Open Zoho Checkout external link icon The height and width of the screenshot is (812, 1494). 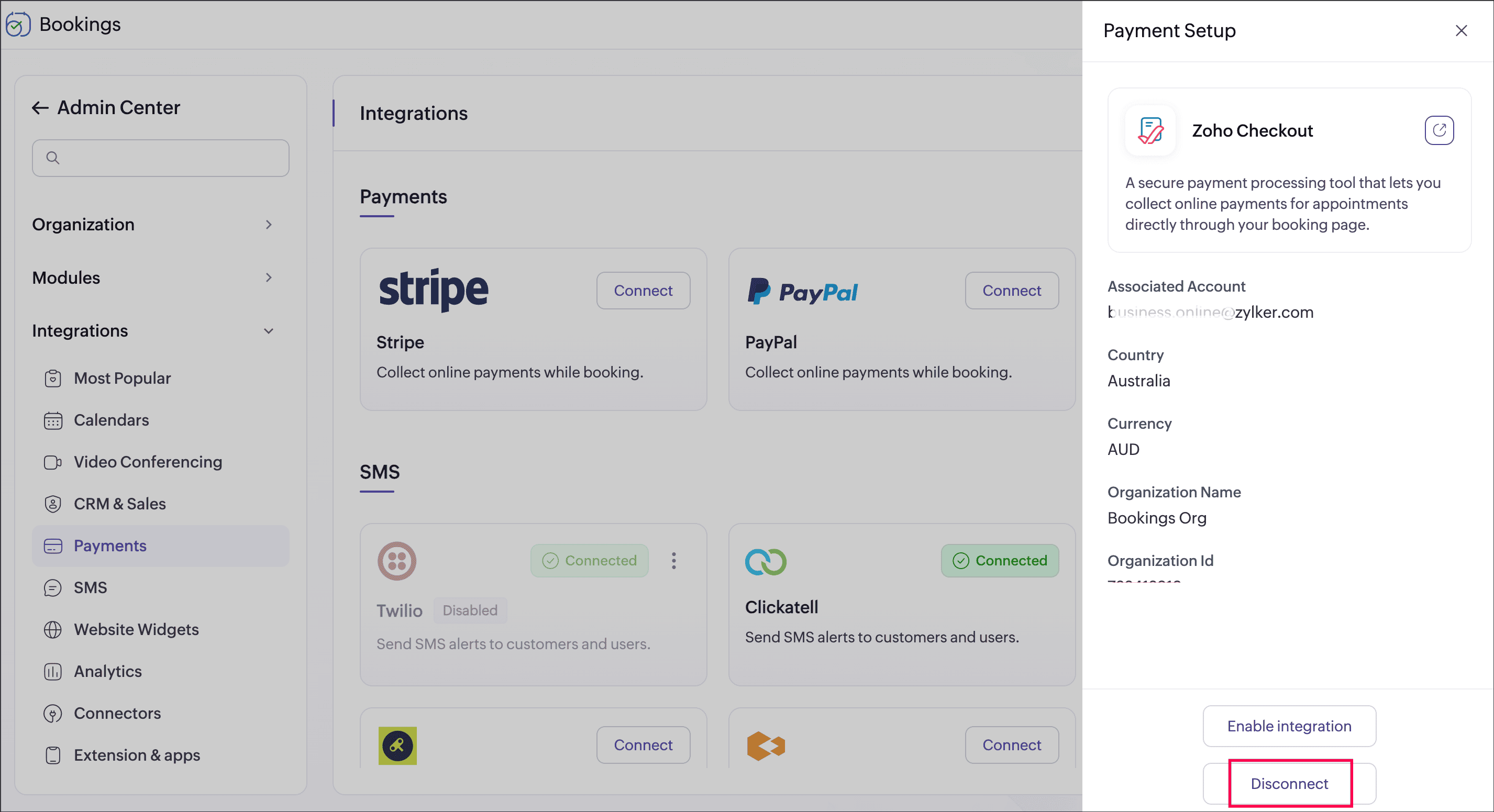1438,130
